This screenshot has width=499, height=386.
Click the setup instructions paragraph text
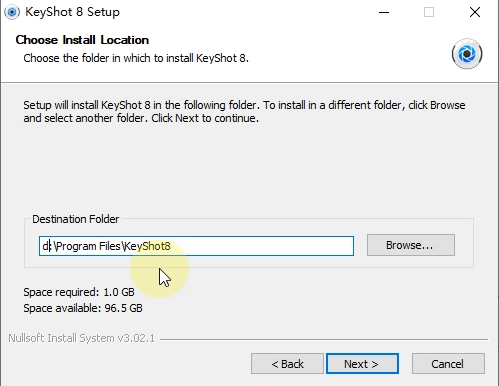244,111
